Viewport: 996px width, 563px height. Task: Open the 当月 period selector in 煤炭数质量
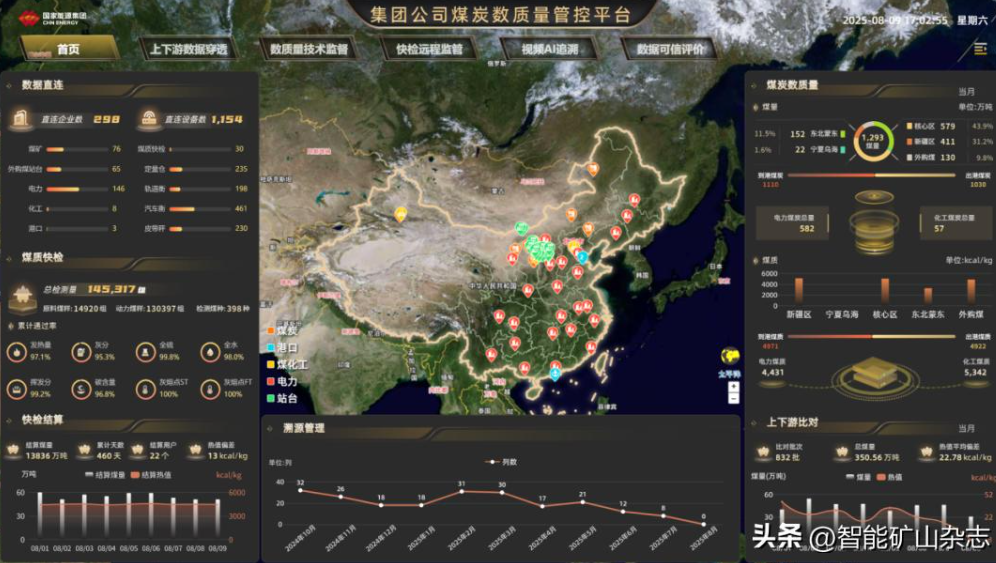click(x=966, y=91)
